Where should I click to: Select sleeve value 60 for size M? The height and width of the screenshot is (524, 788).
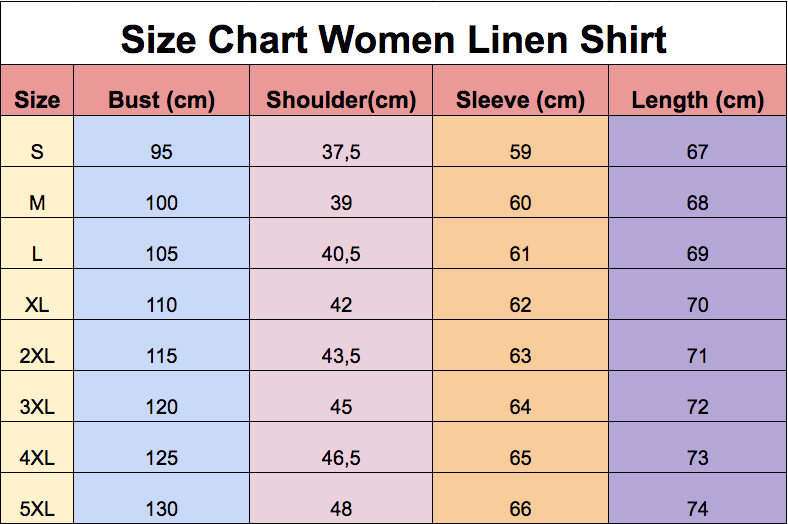[520, 203]
